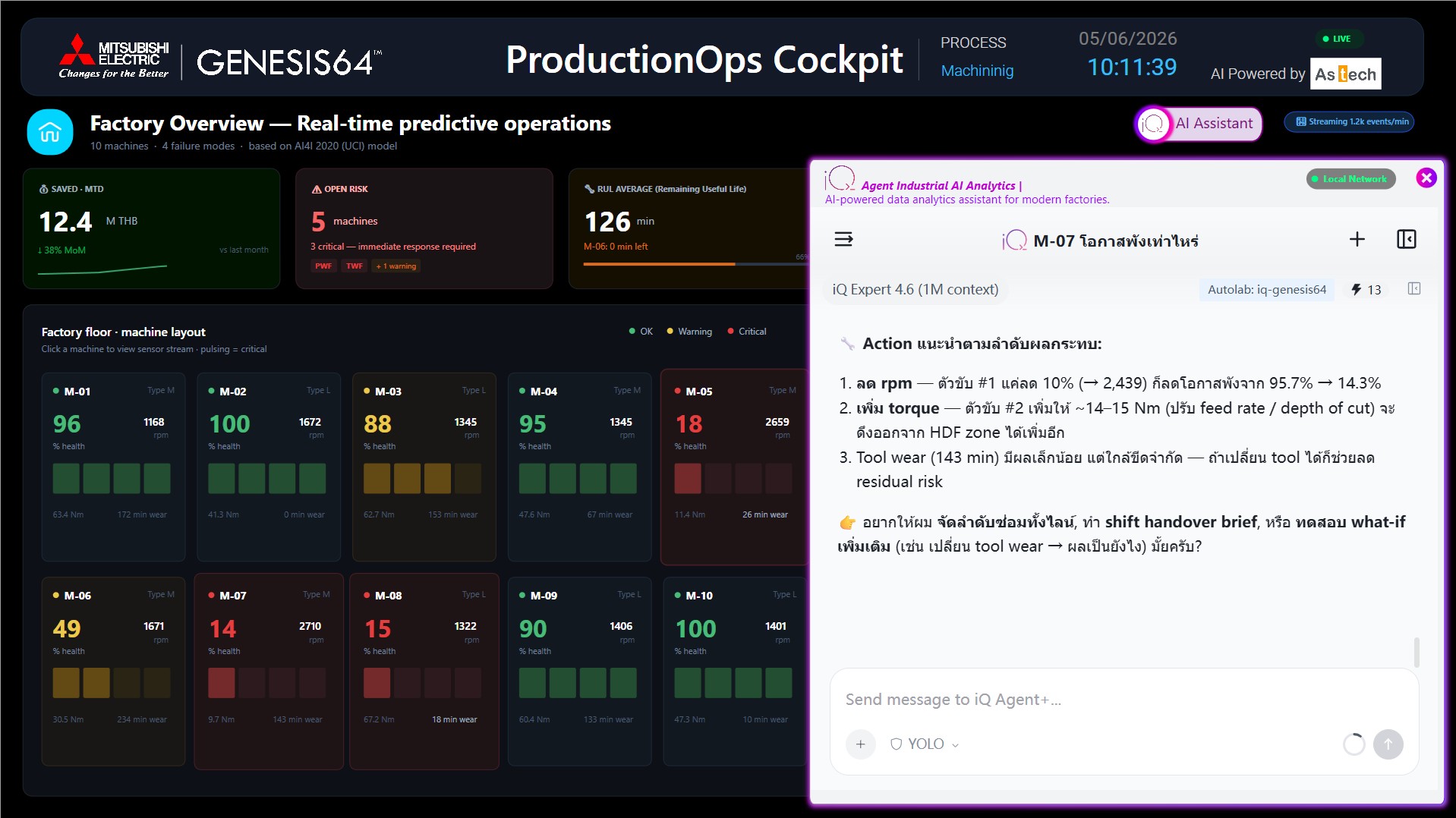Click the chat panel scrollbar
This screenshot has width=1456, height=818.
(x=1417, y=652)
